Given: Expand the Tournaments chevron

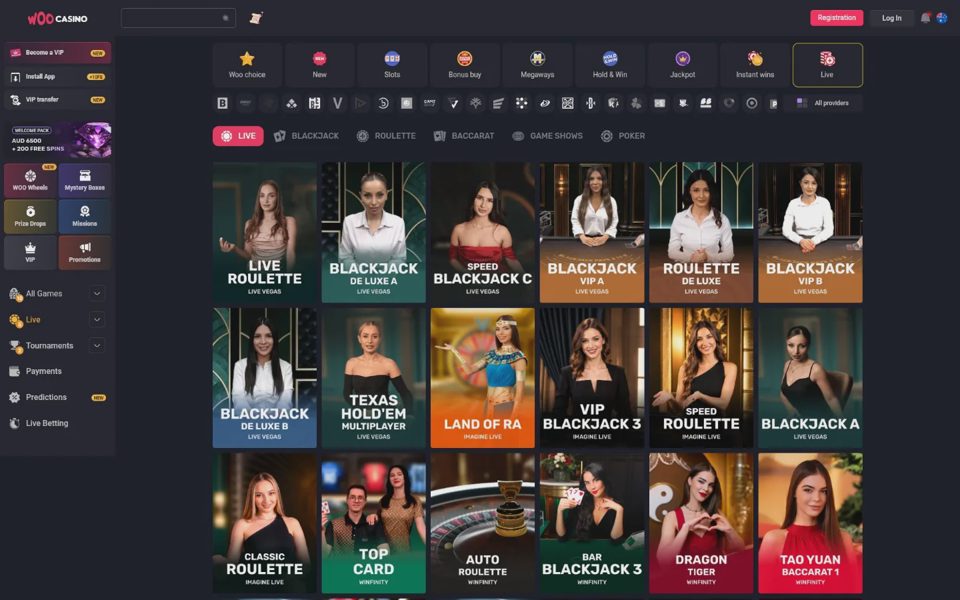Looking at the screenshot, I should point(97,345).
